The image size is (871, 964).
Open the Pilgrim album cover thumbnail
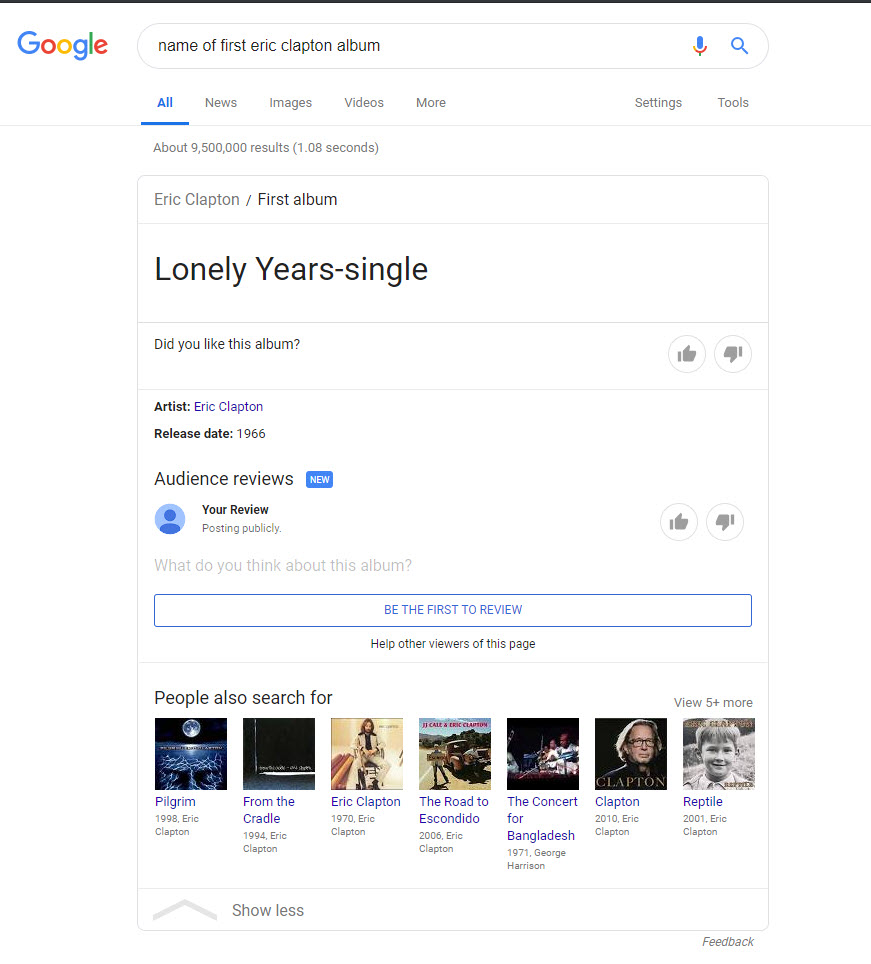click(191, 754)
